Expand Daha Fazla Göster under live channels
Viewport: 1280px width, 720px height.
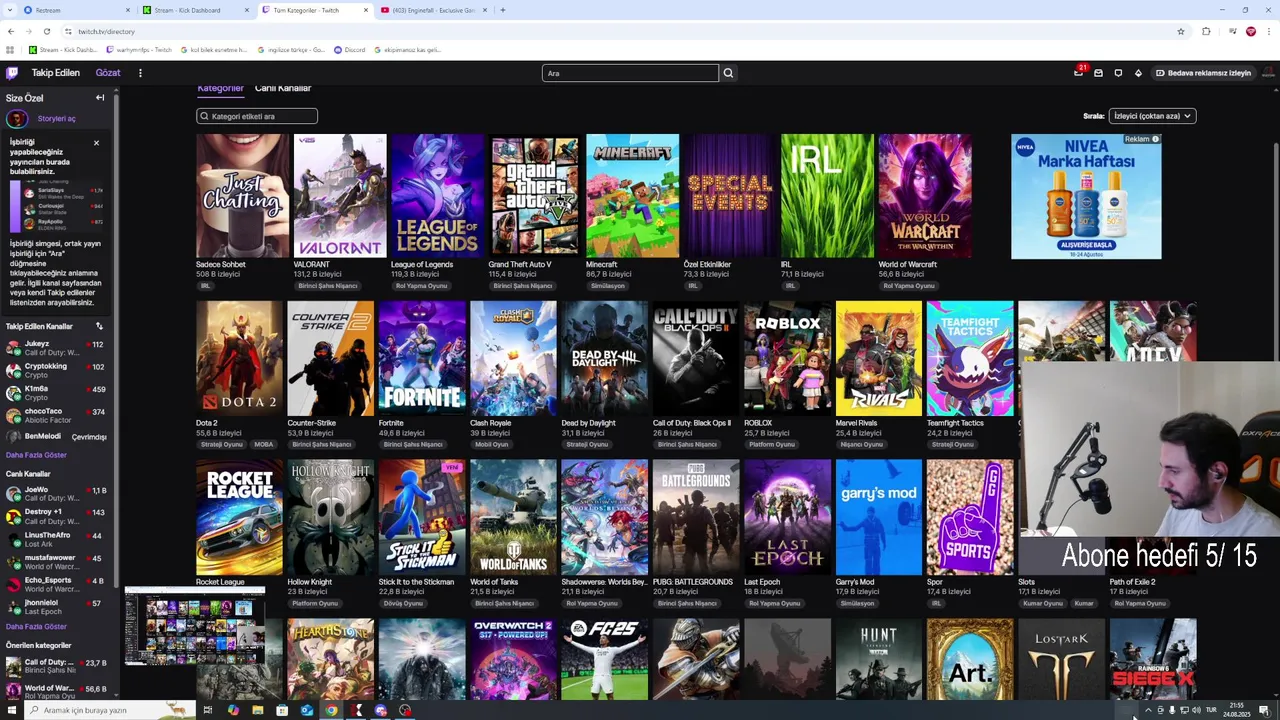click(x=36, y=626)
